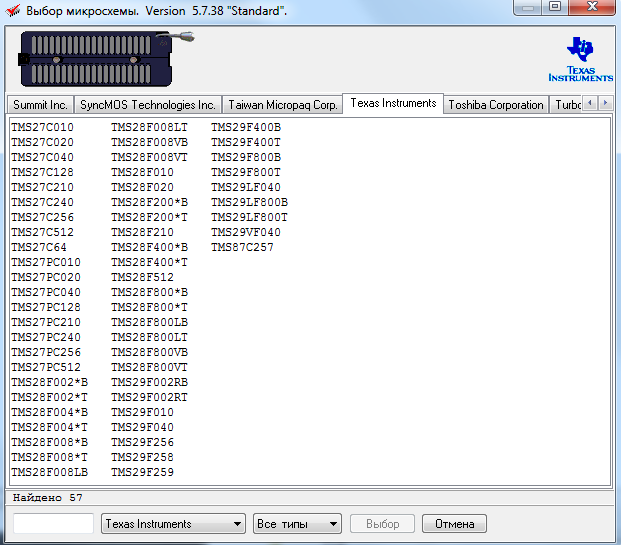Select chip TMS29F400B

pos(246,127)
